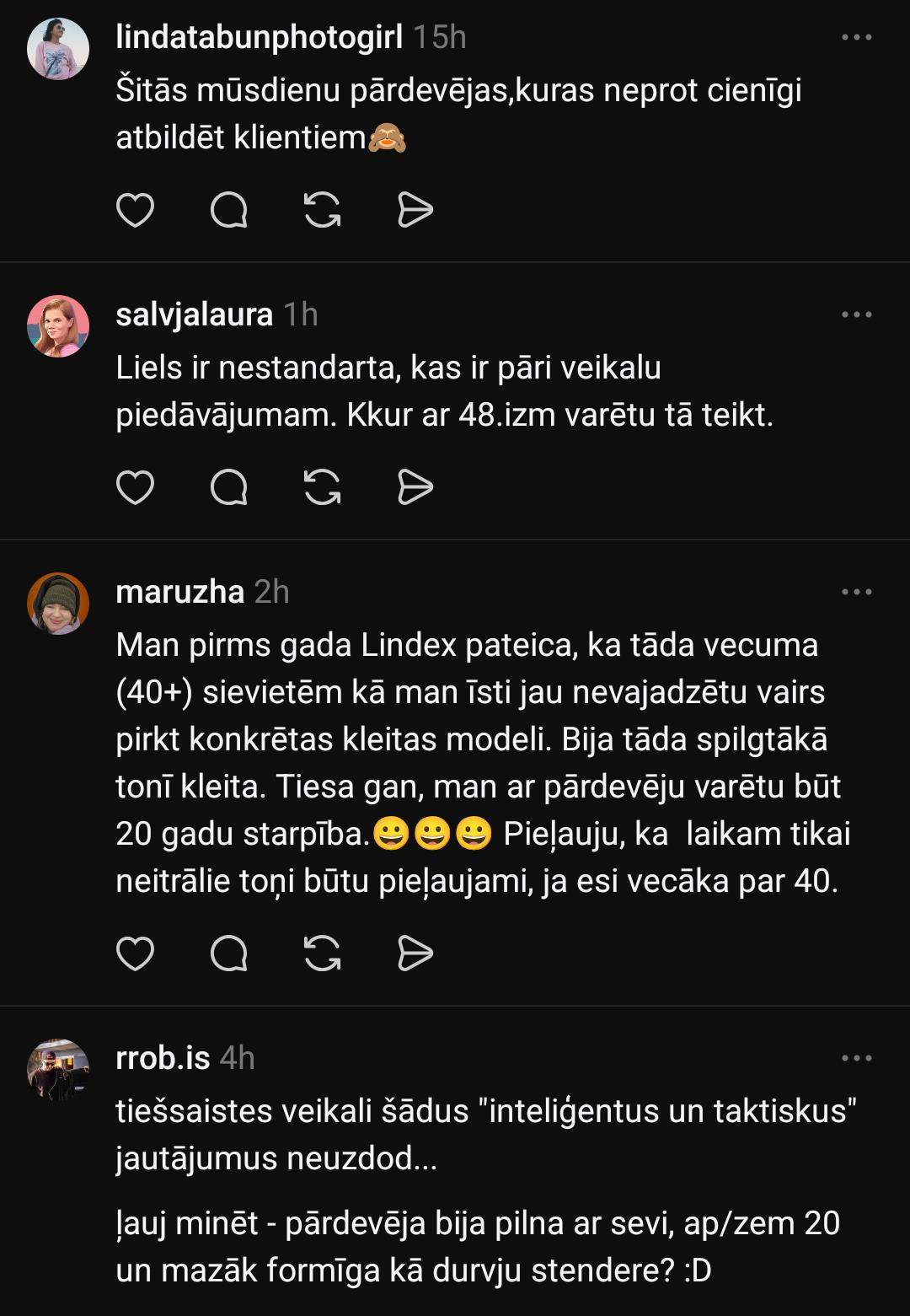The height and width of the screenshot is (1316, 910).
Task: Open more options for maruzha's comment
Action: [x=856, y=593]
